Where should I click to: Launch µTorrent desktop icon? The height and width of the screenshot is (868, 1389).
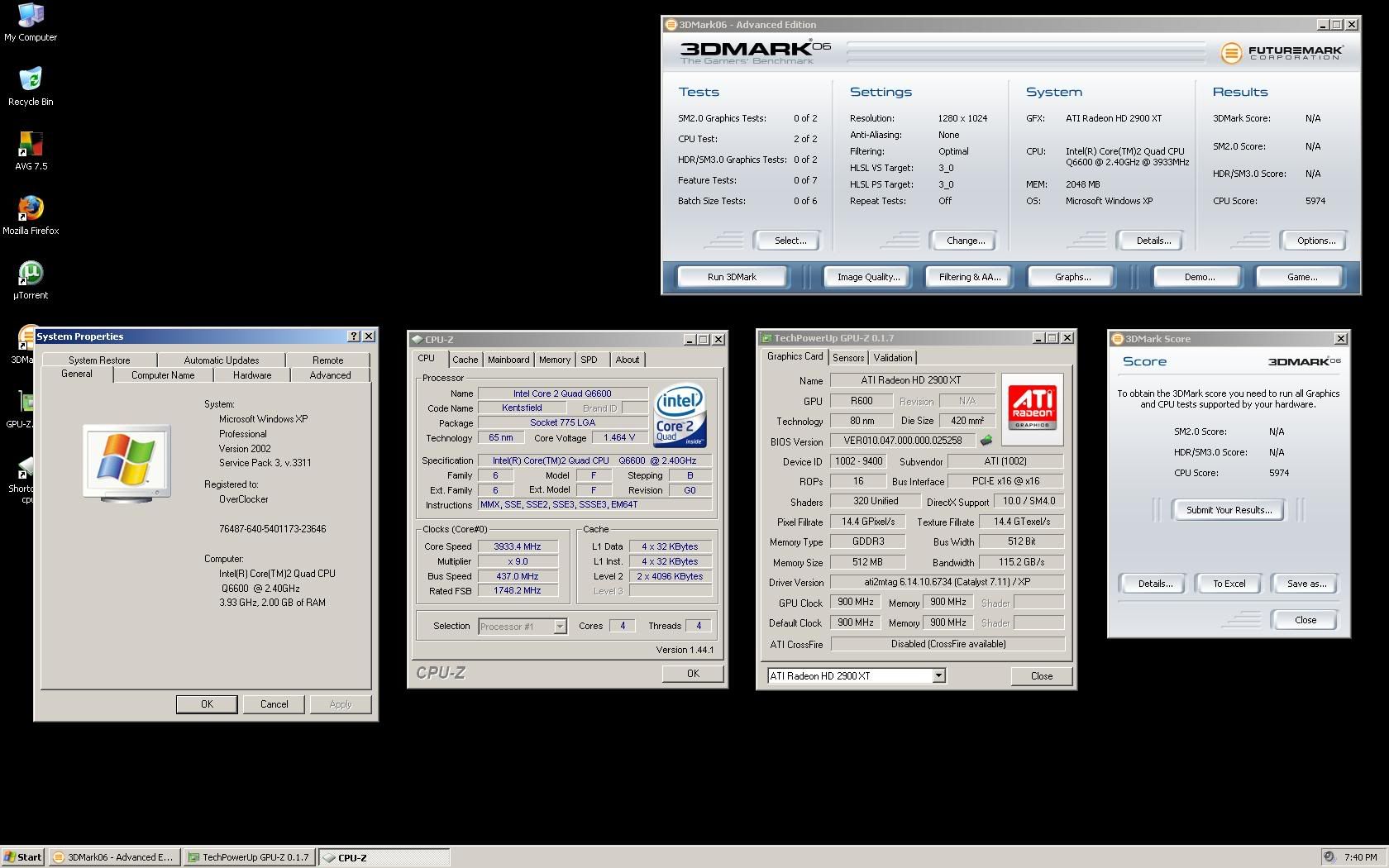(31, 280)
